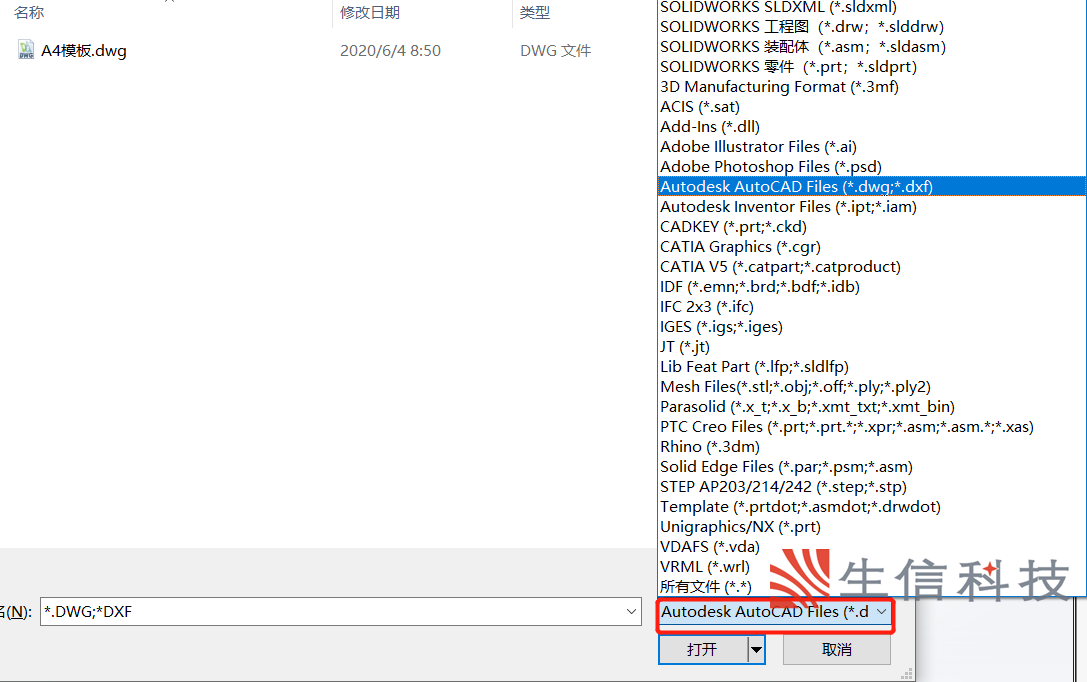The height and width of the screenshot is (682, 1087).
Task: Pick IDF (*.emn;*.brd;*.bdf;*.idb) type
Action: coord(871,287)
